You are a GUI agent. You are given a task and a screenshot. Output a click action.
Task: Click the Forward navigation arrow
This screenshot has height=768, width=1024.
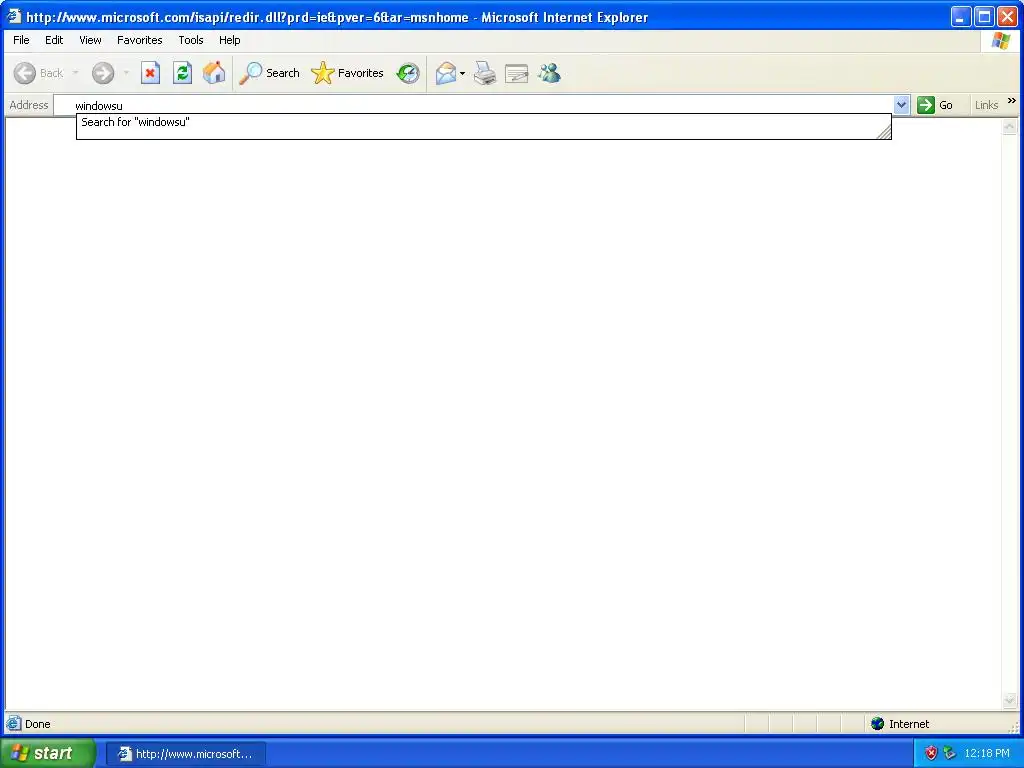pos(103,73)
